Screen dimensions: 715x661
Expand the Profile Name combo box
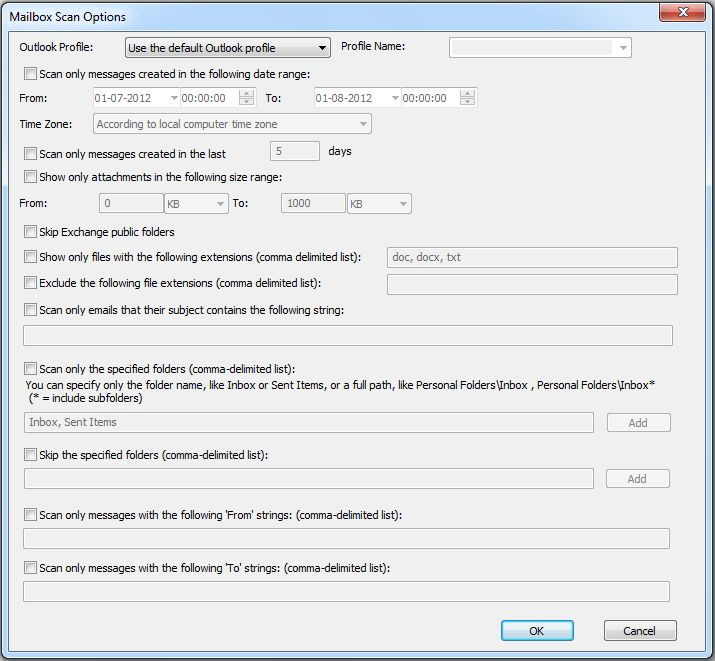tap(540, 47)
